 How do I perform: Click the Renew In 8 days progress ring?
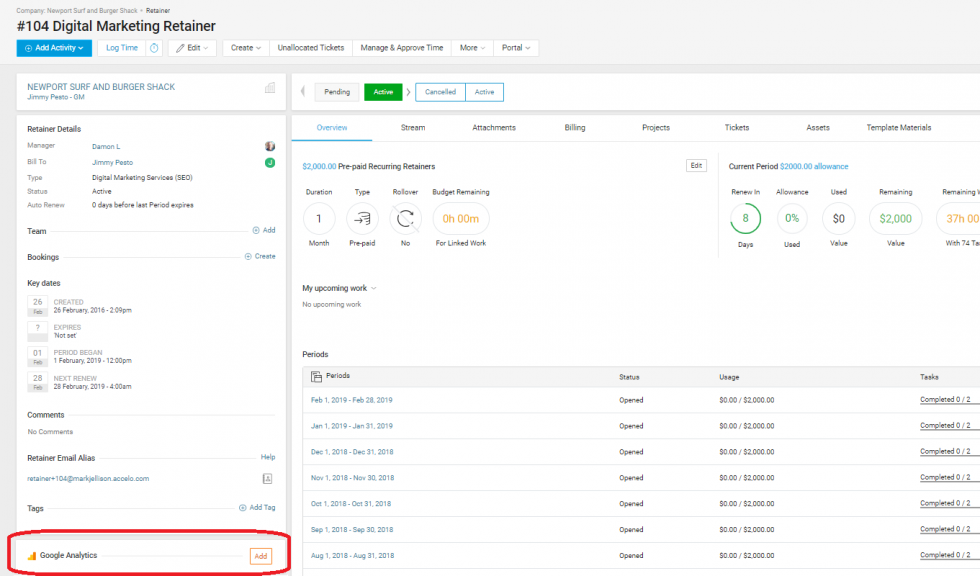click(x=745, y=219)
